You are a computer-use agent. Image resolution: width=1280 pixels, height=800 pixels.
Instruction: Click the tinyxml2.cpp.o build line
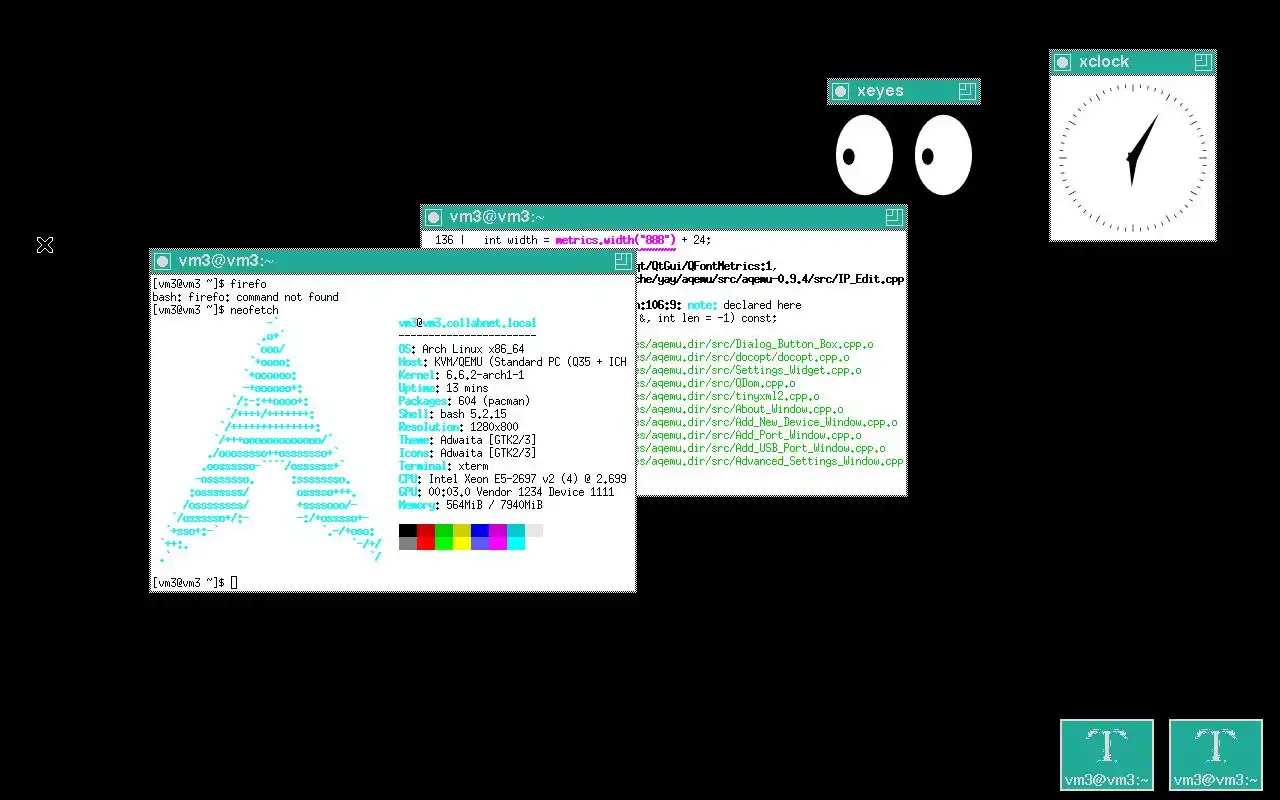pos(729,396)
